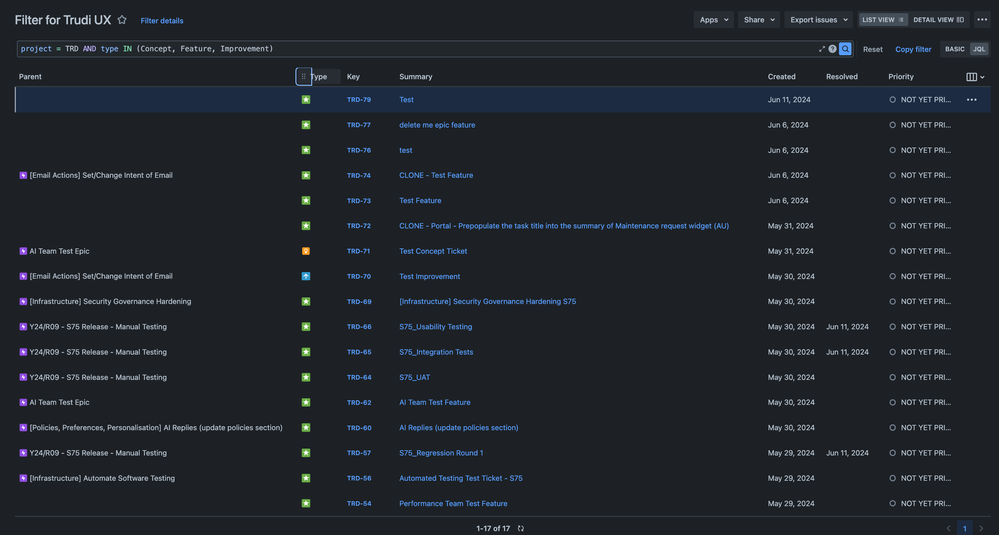This screenshot has height=535, width=999.
Task: Open S75_Usability Testing summary link
Action: 436,327
